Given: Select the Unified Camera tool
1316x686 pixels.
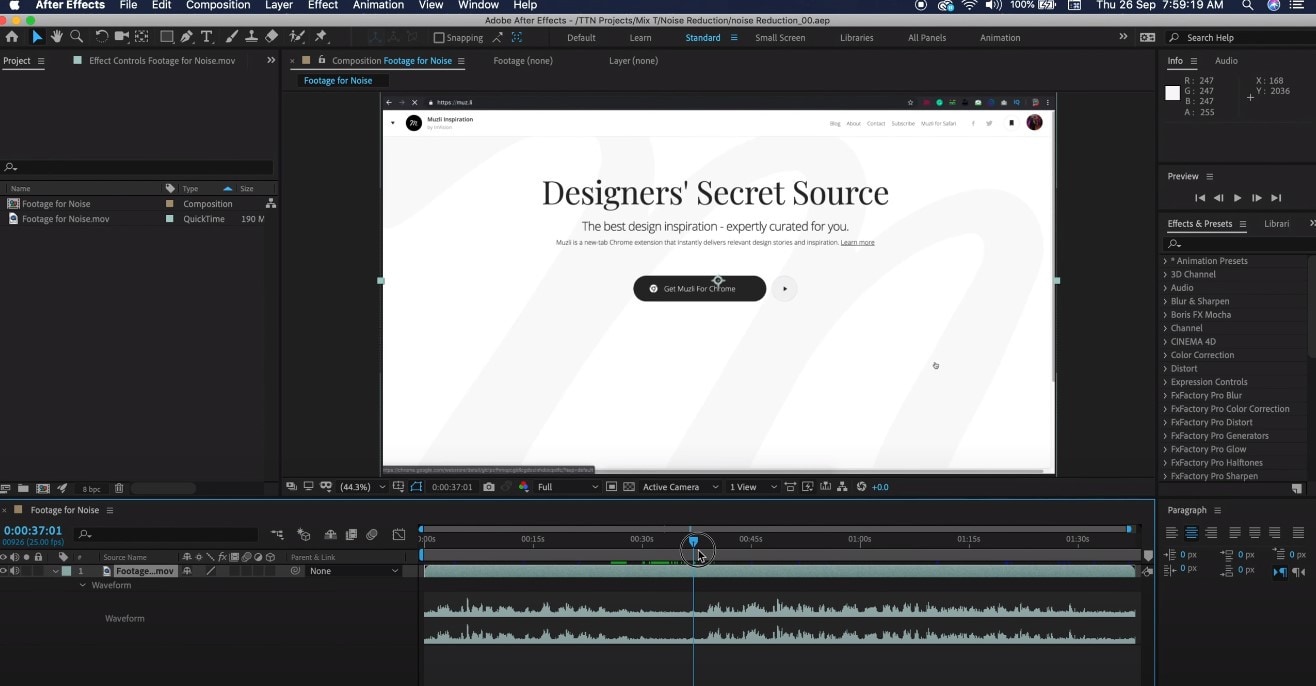Looking at the screenshot, I should [121, 37].
